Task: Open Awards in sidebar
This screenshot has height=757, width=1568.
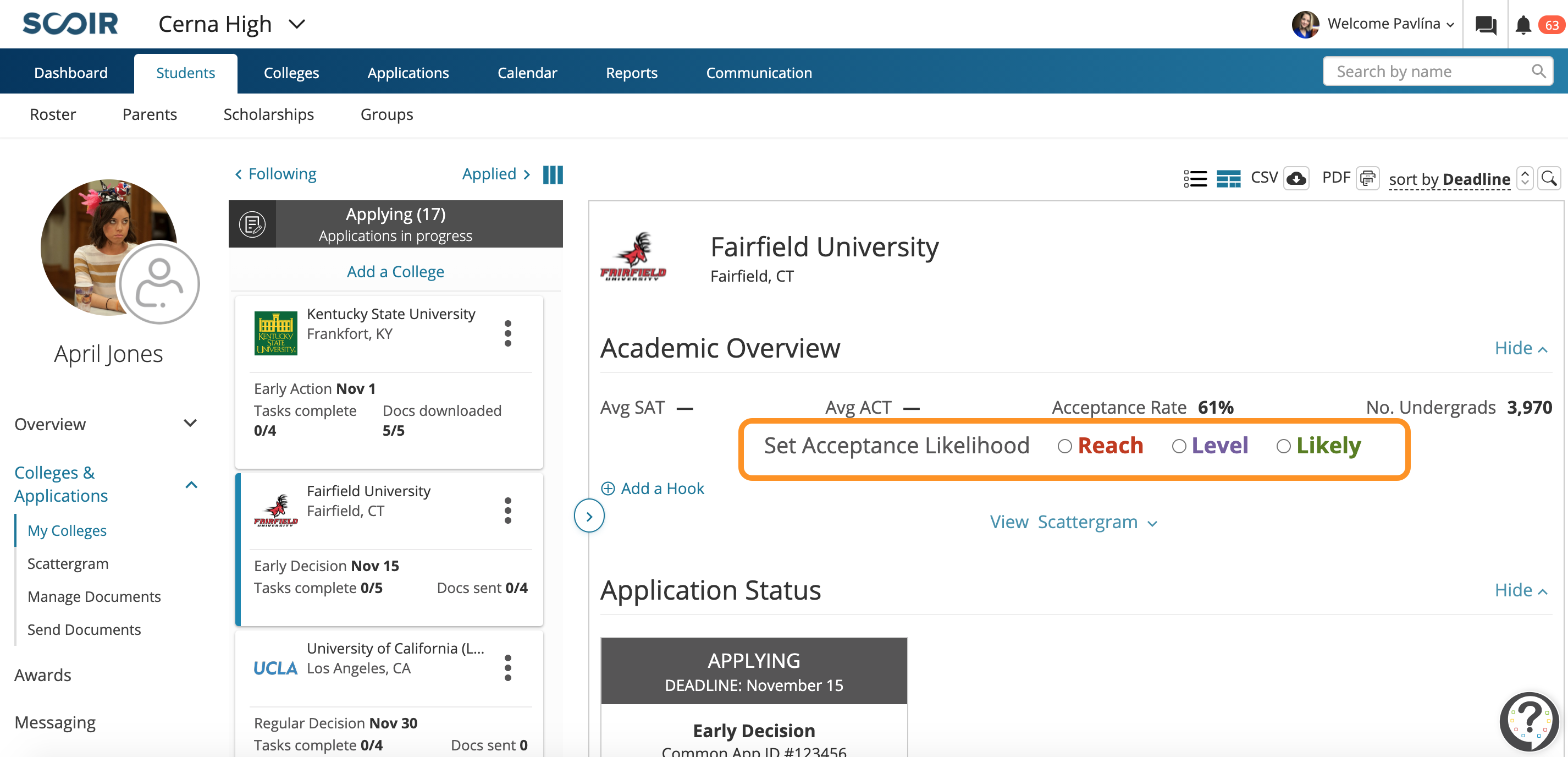Action: coord(43,675)
